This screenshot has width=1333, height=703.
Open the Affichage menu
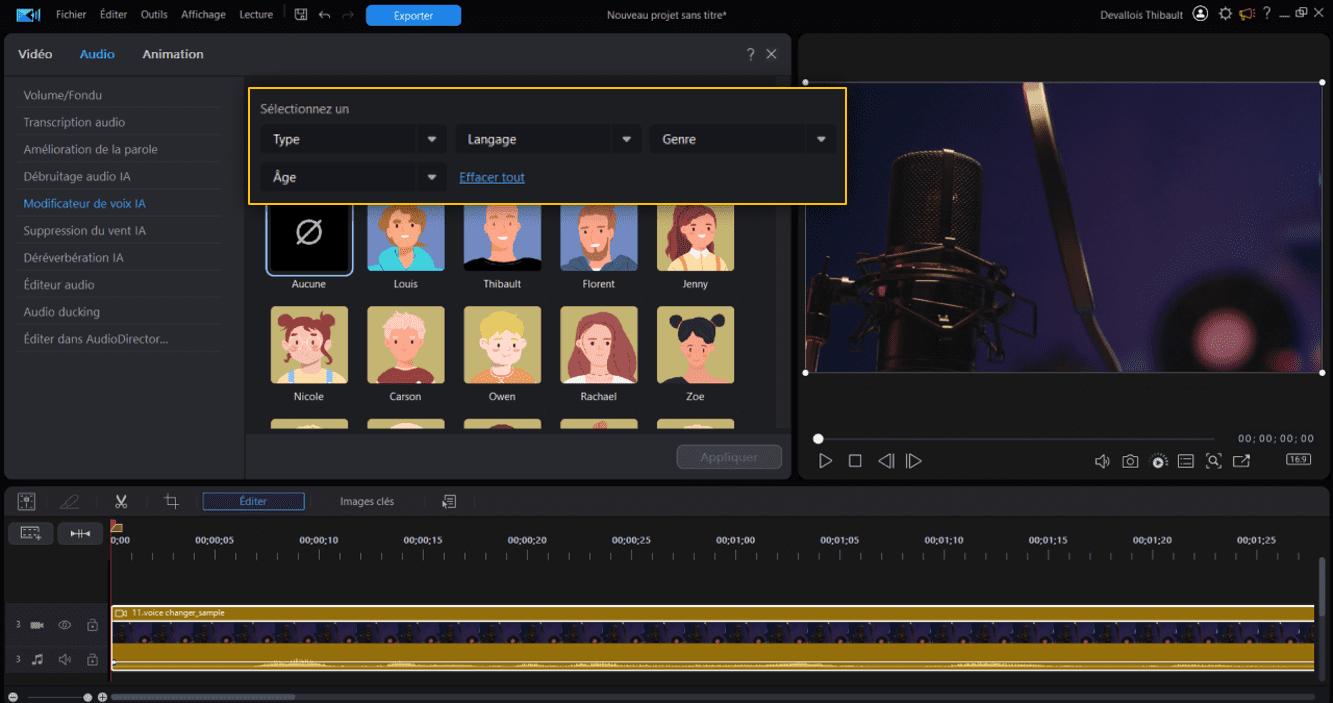(202, 15)
